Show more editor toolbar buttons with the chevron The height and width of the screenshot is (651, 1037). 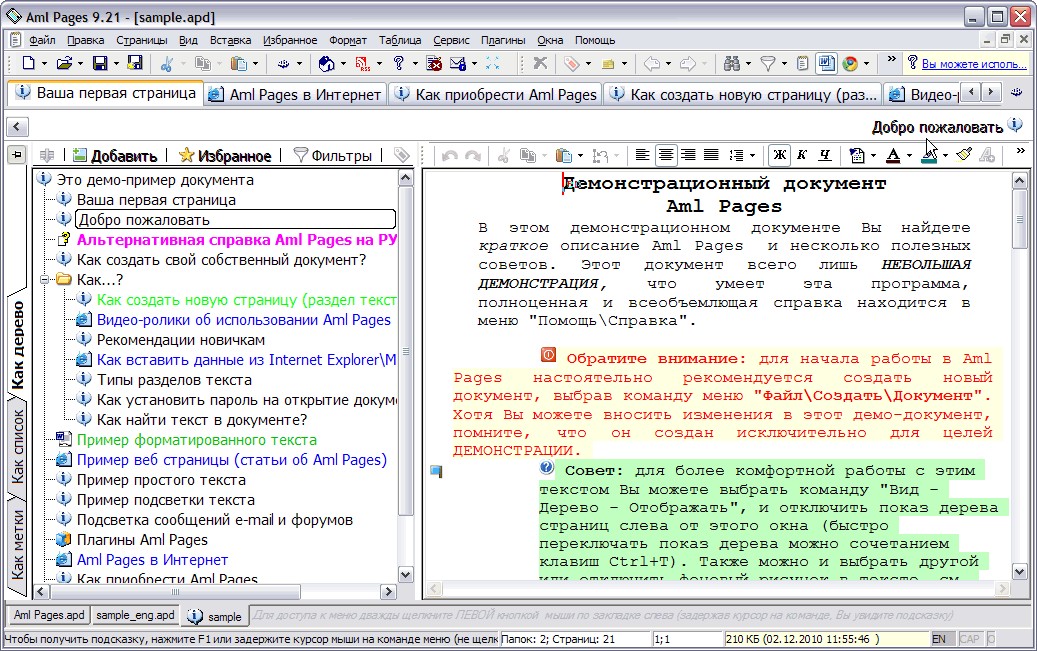(x=1020, y=152)
